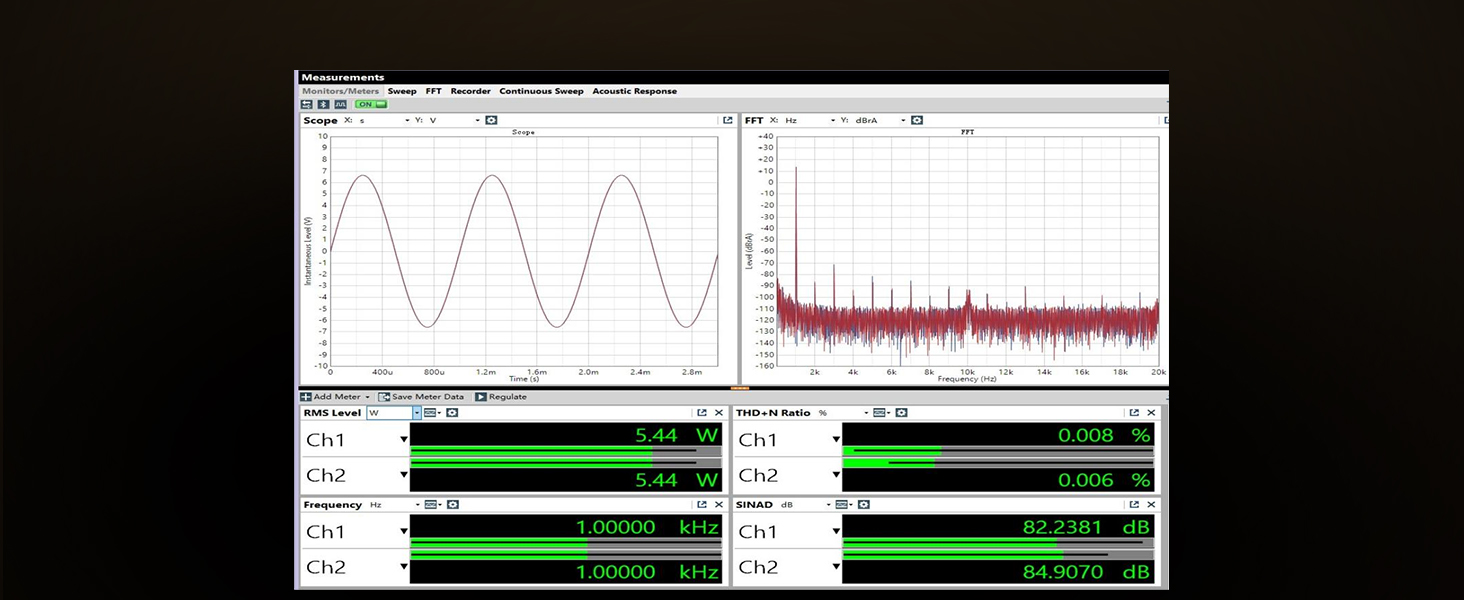This screenshot has height=600, width=1464.
Task: Expand the Ch1 selector in RMS Level meter
Action: 404,438
